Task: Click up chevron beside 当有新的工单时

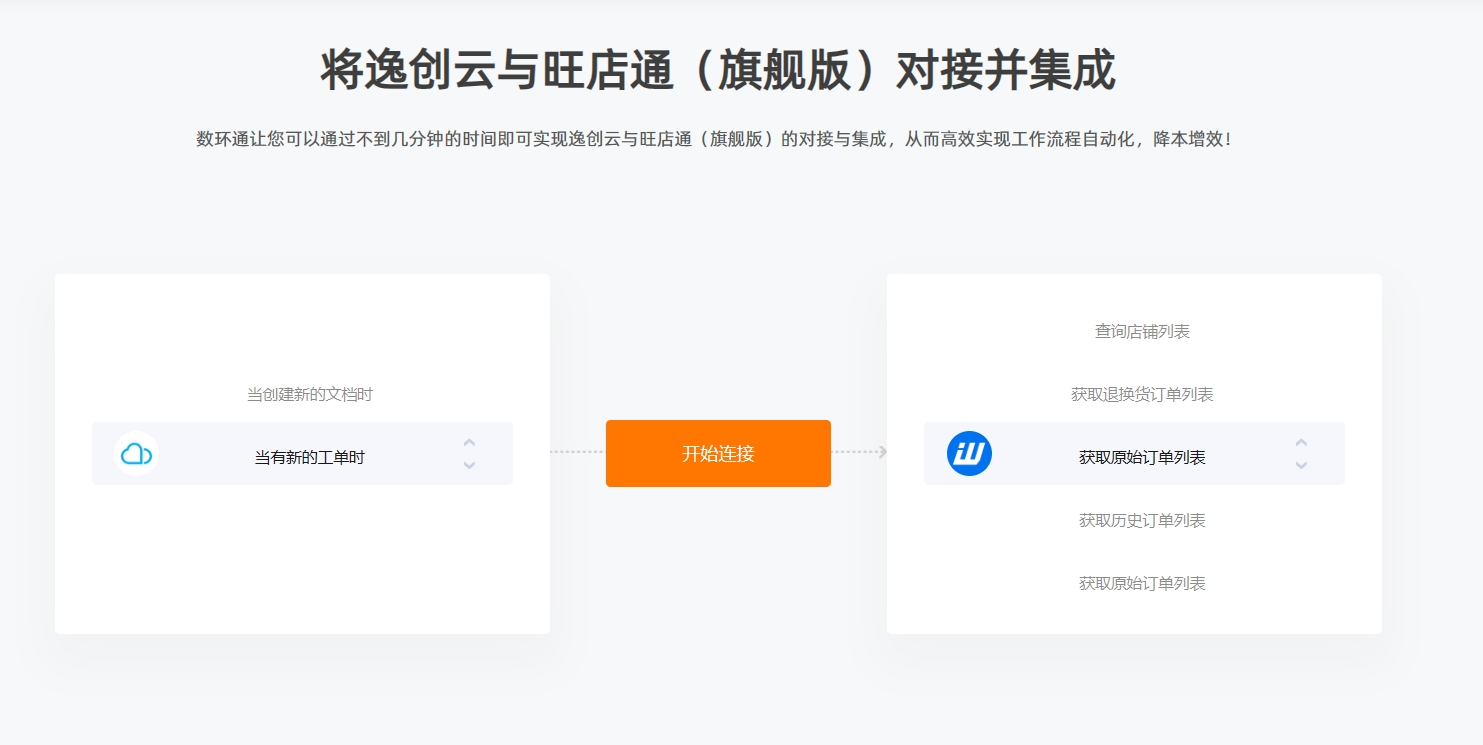Action: (x=469, y=442)
